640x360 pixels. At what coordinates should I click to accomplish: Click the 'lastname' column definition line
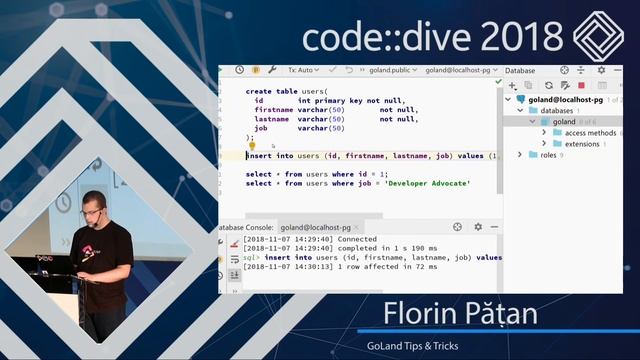click(336, 119)
